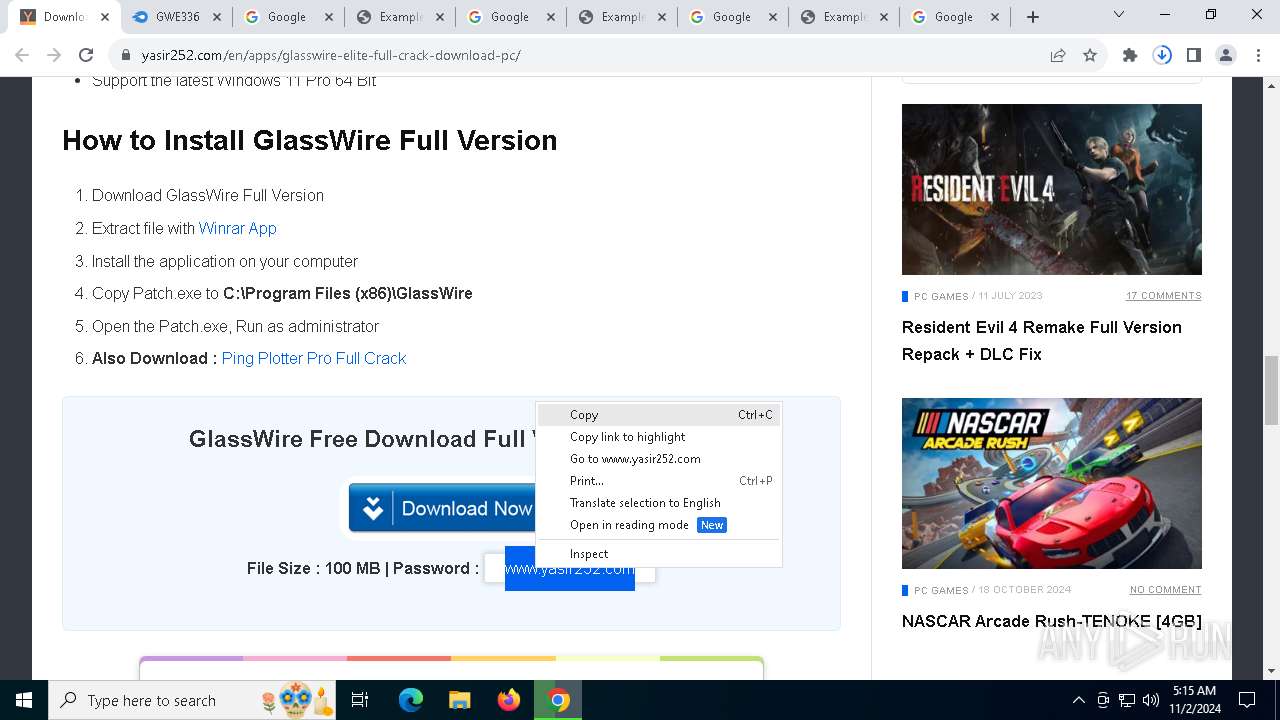Open the NASCAR Arcade Rush-TENOKE title
This screenshot has width=1280, height=720.
click(1052, 621)
